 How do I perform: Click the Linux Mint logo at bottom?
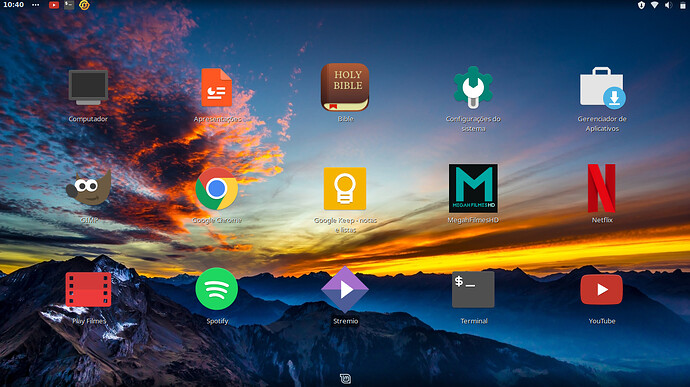(x=345, y=378)
